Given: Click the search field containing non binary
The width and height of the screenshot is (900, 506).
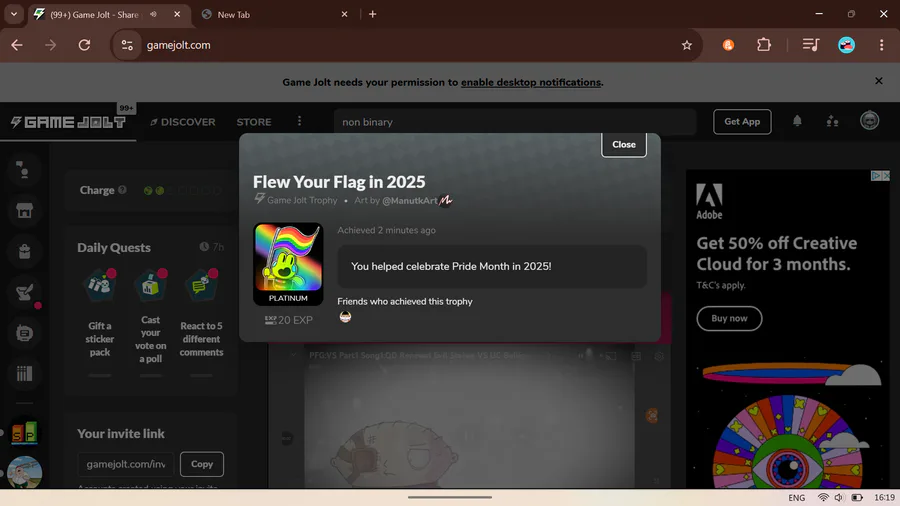Looking at the screenshot, I should (515, 122).
